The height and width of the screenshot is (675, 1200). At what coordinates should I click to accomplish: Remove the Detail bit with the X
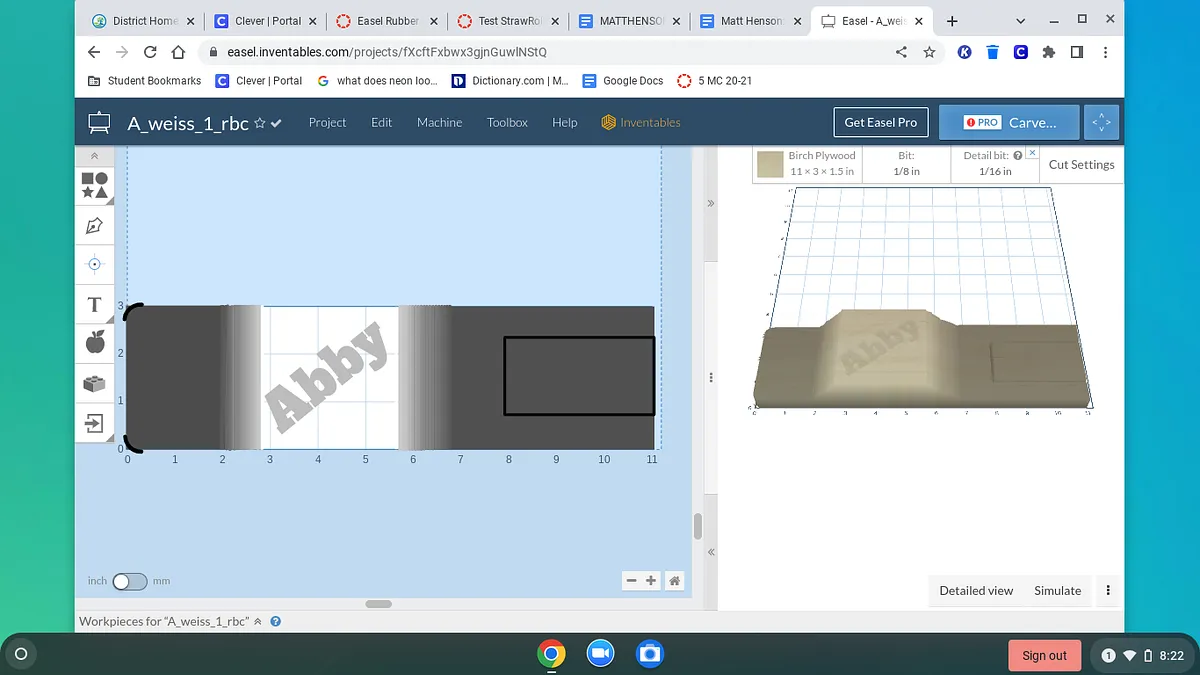click(x=1032, y=153)
